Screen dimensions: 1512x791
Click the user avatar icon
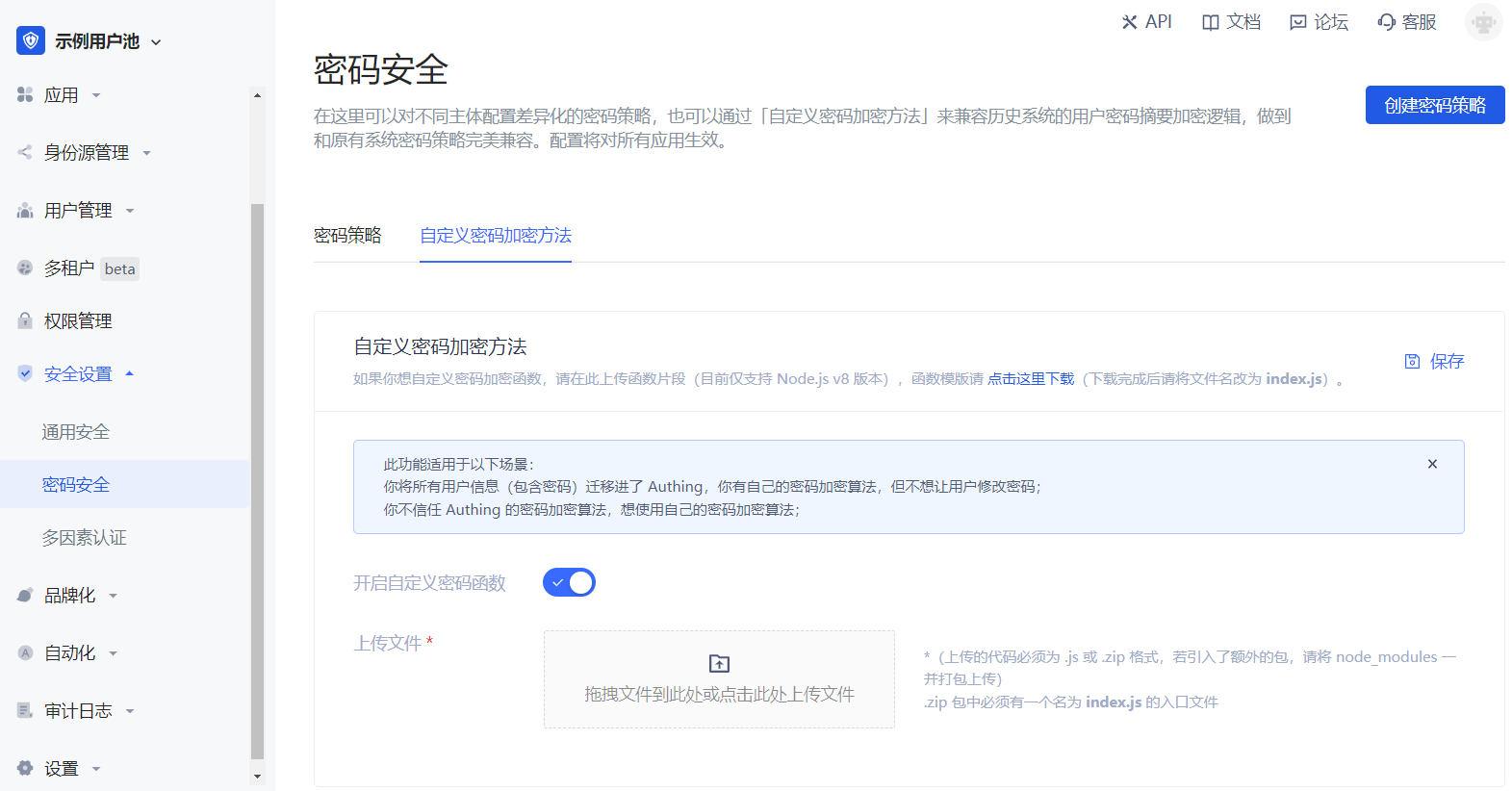point(1483,22)
